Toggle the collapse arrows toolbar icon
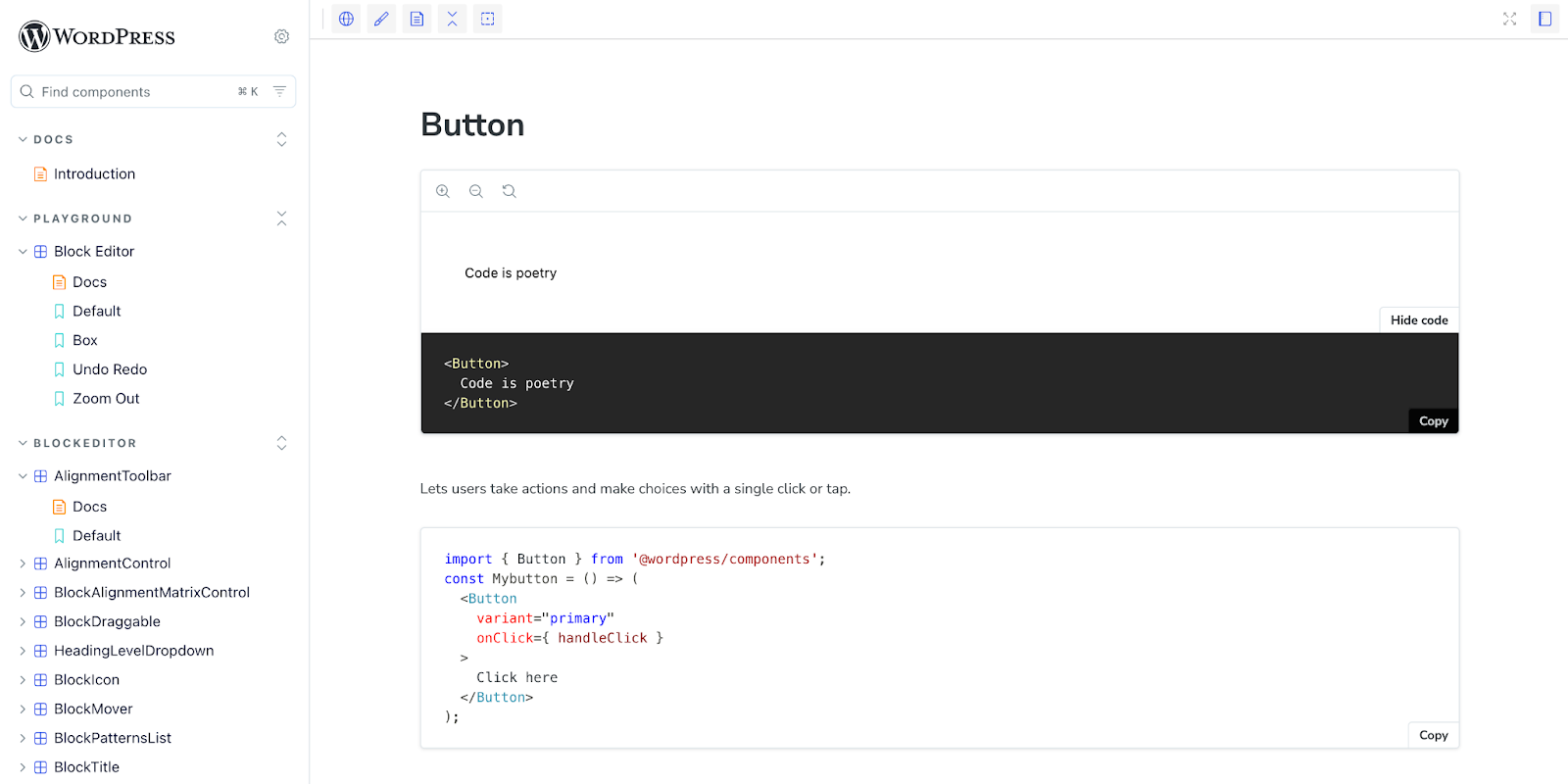The height and width of the screenshot is (784, 1568). 452,19
